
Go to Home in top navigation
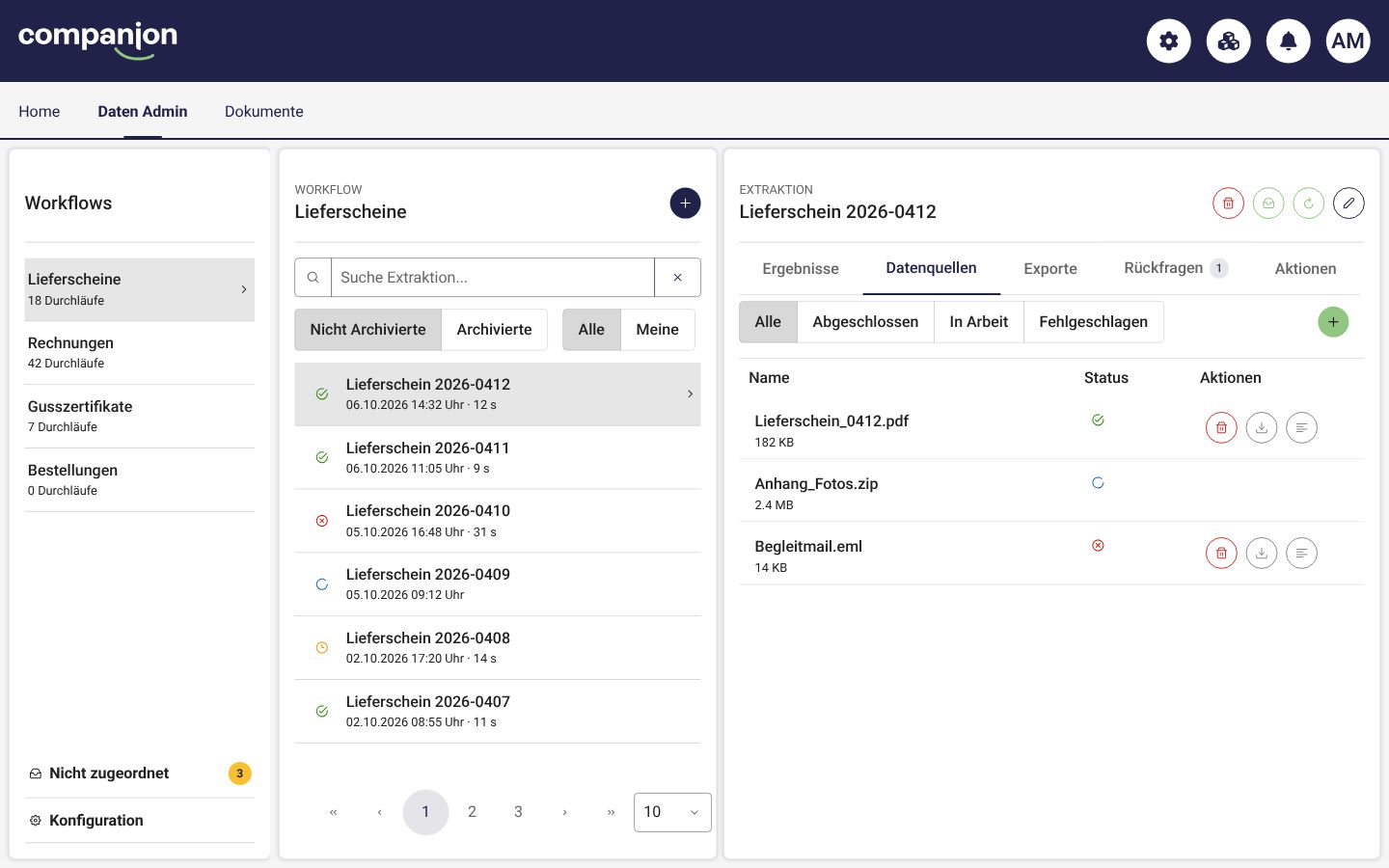coord(40,112)
